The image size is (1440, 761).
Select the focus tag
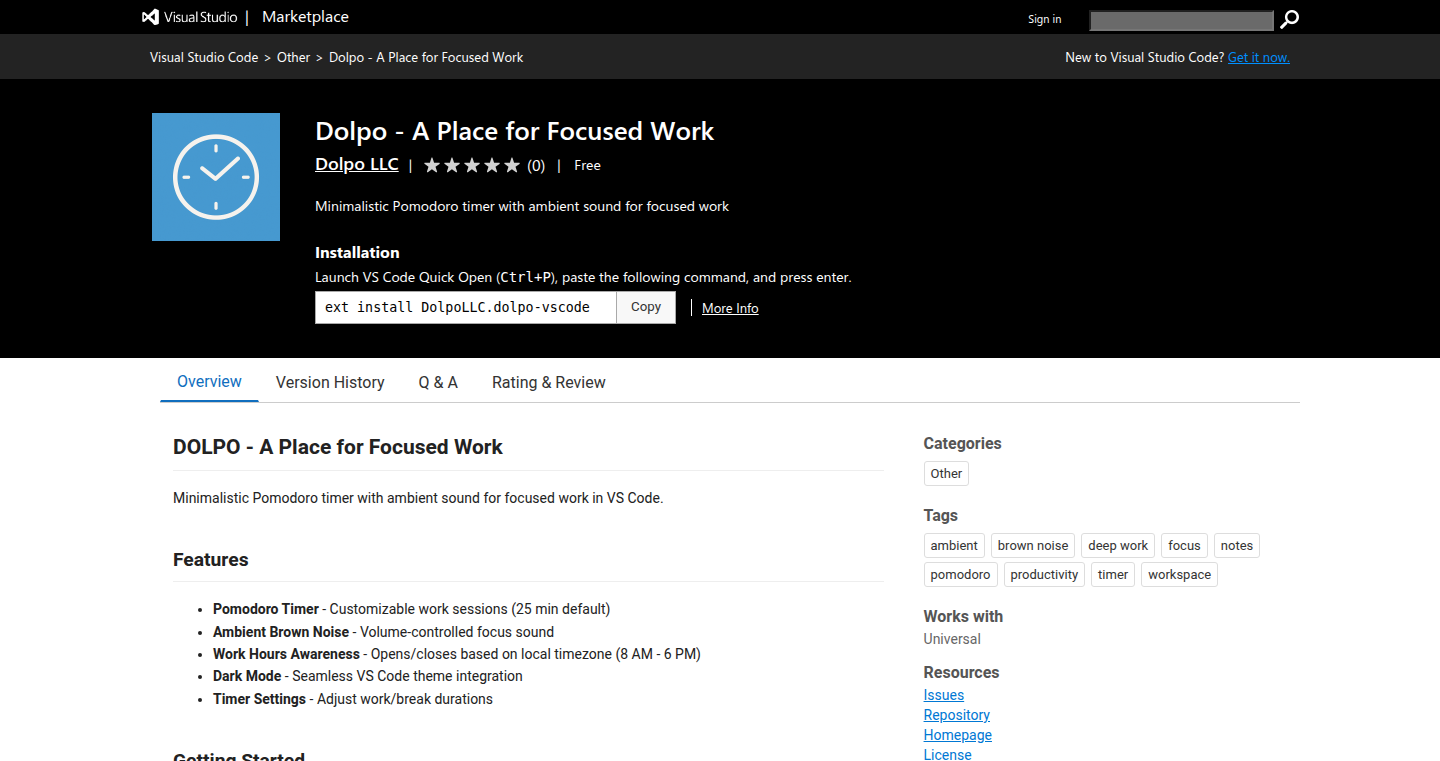[x=1184, y=546]
